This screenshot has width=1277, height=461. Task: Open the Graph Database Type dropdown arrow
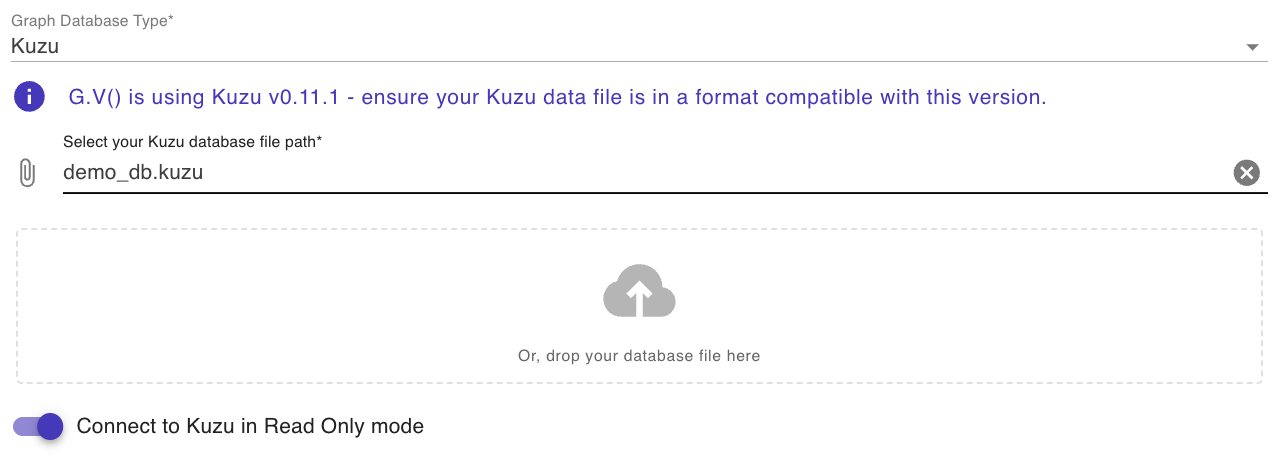pos(1251,47)
